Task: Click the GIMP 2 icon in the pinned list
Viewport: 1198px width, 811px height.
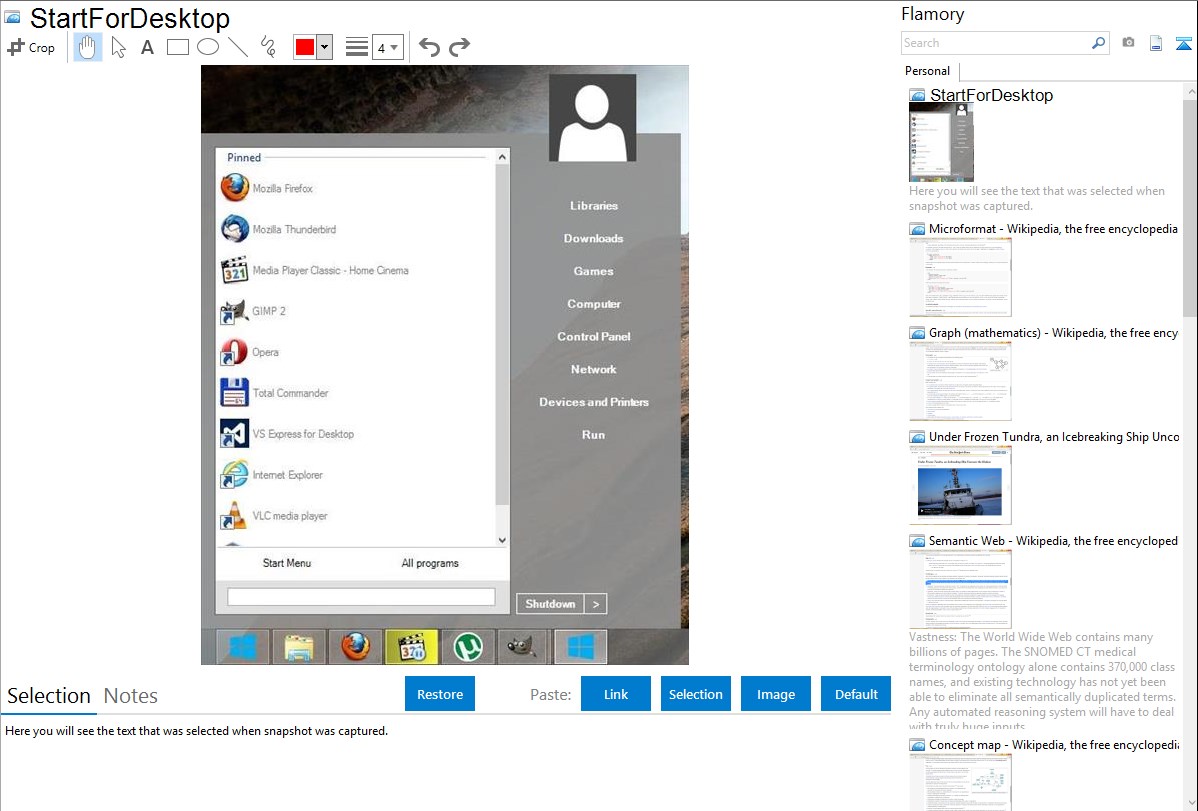Action: click(234, 311)
